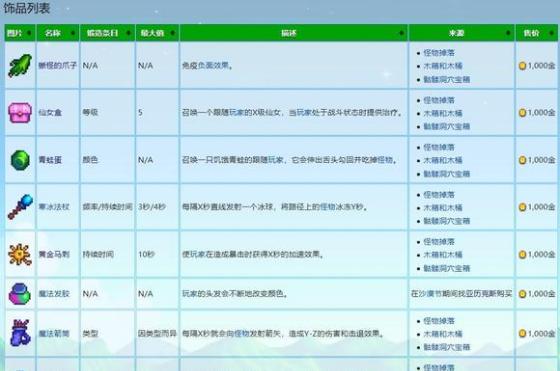Click the pink 仙女盒 fairy box image

[x=20, y=112]
